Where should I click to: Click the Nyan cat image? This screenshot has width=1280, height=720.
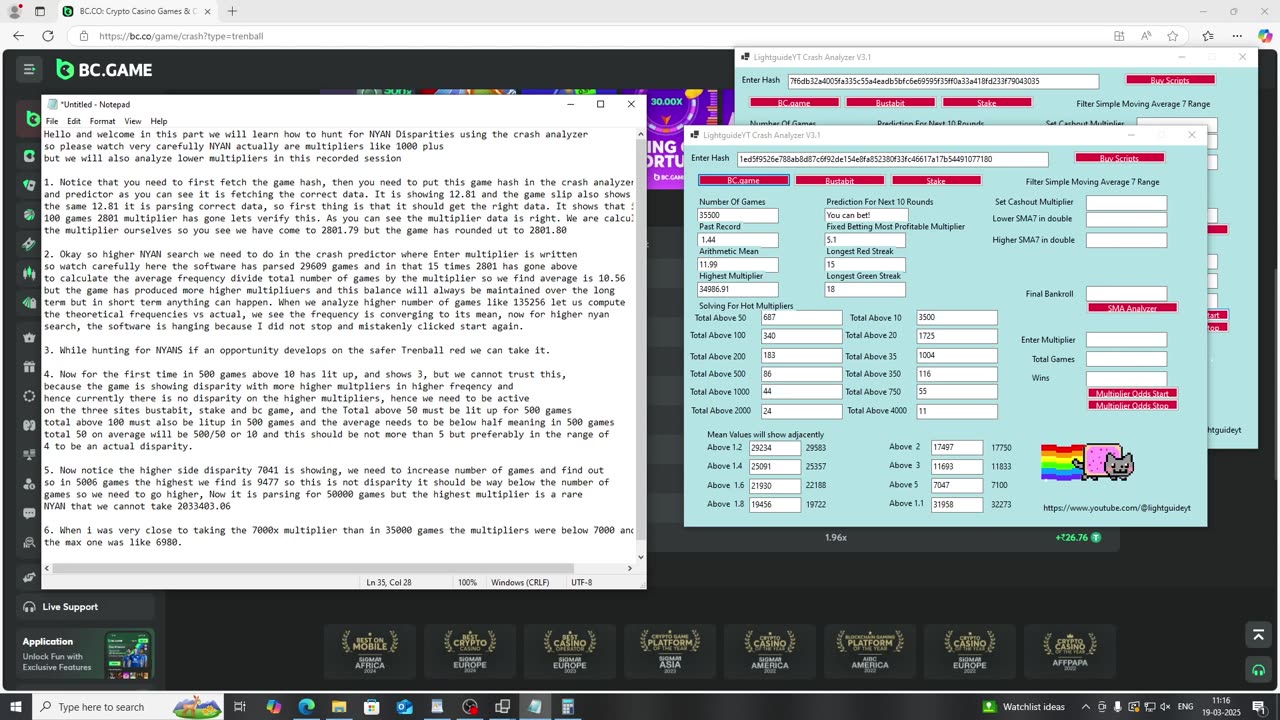pos(1086,463)
